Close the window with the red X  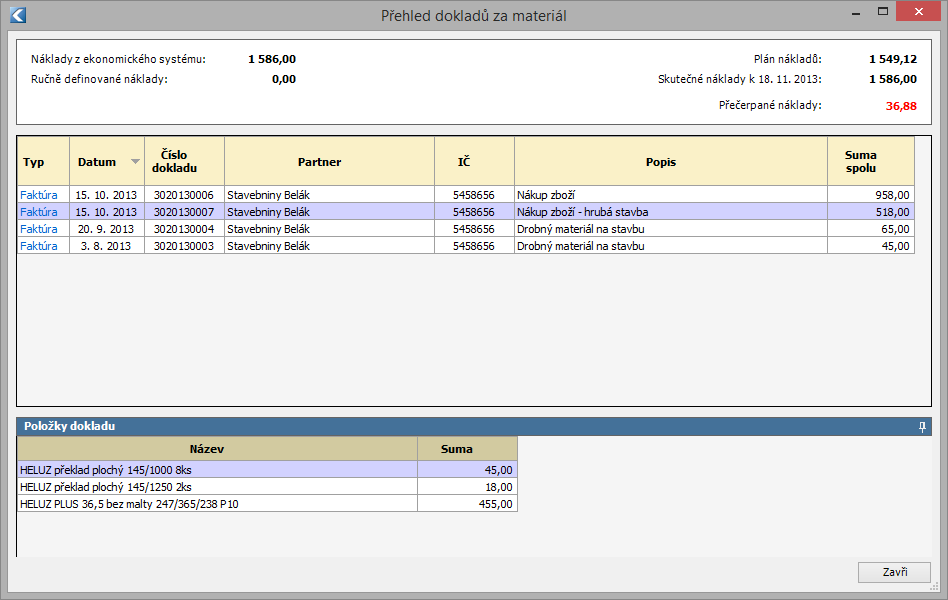(918, 11)
